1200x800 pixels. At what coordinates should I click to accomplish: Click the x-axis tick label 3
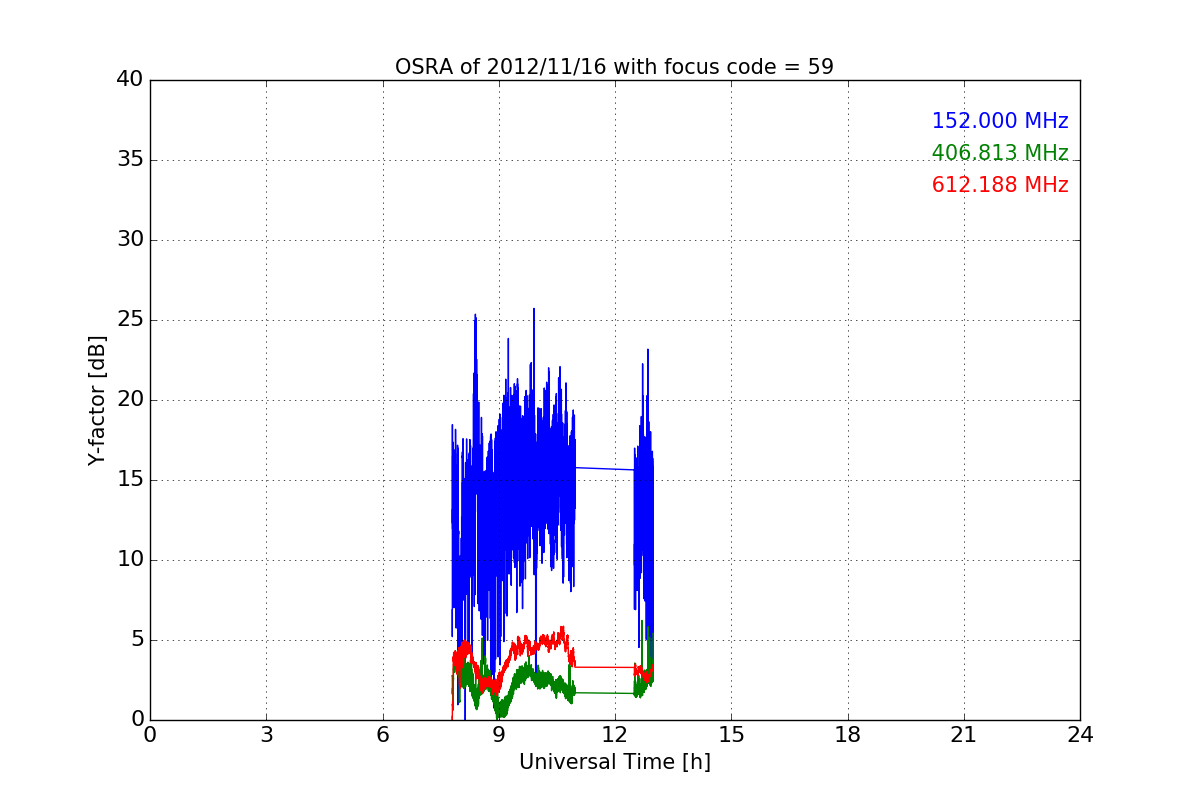click(x=266, y=735)
